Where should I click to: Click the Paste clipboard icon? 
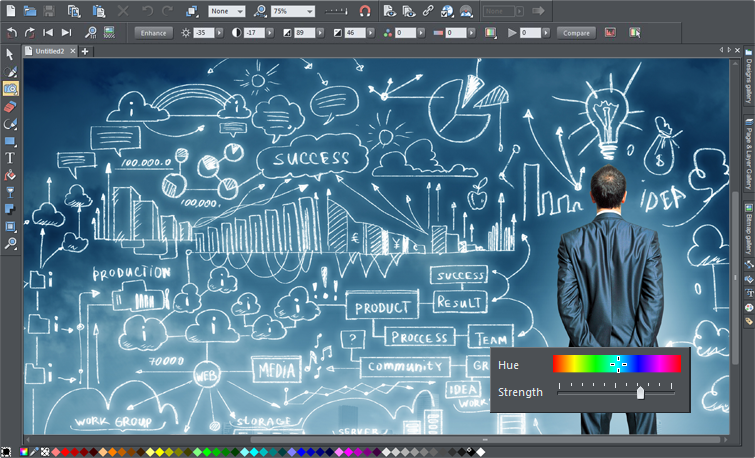(x=98, y=11)
